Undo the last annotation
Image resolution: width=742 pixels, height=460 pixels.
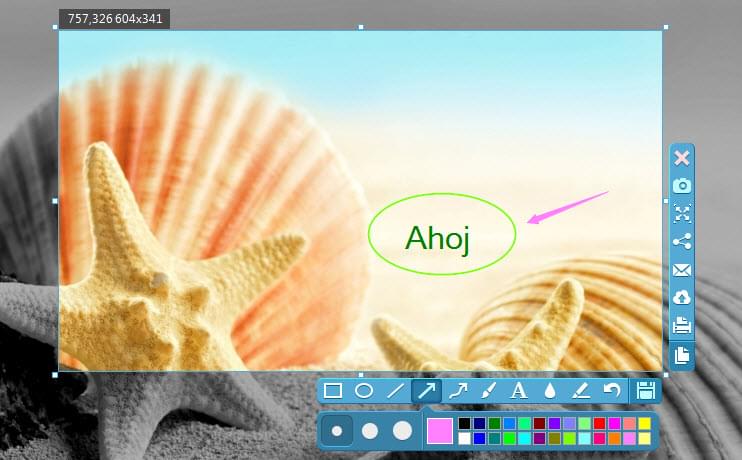pos(611,391)
